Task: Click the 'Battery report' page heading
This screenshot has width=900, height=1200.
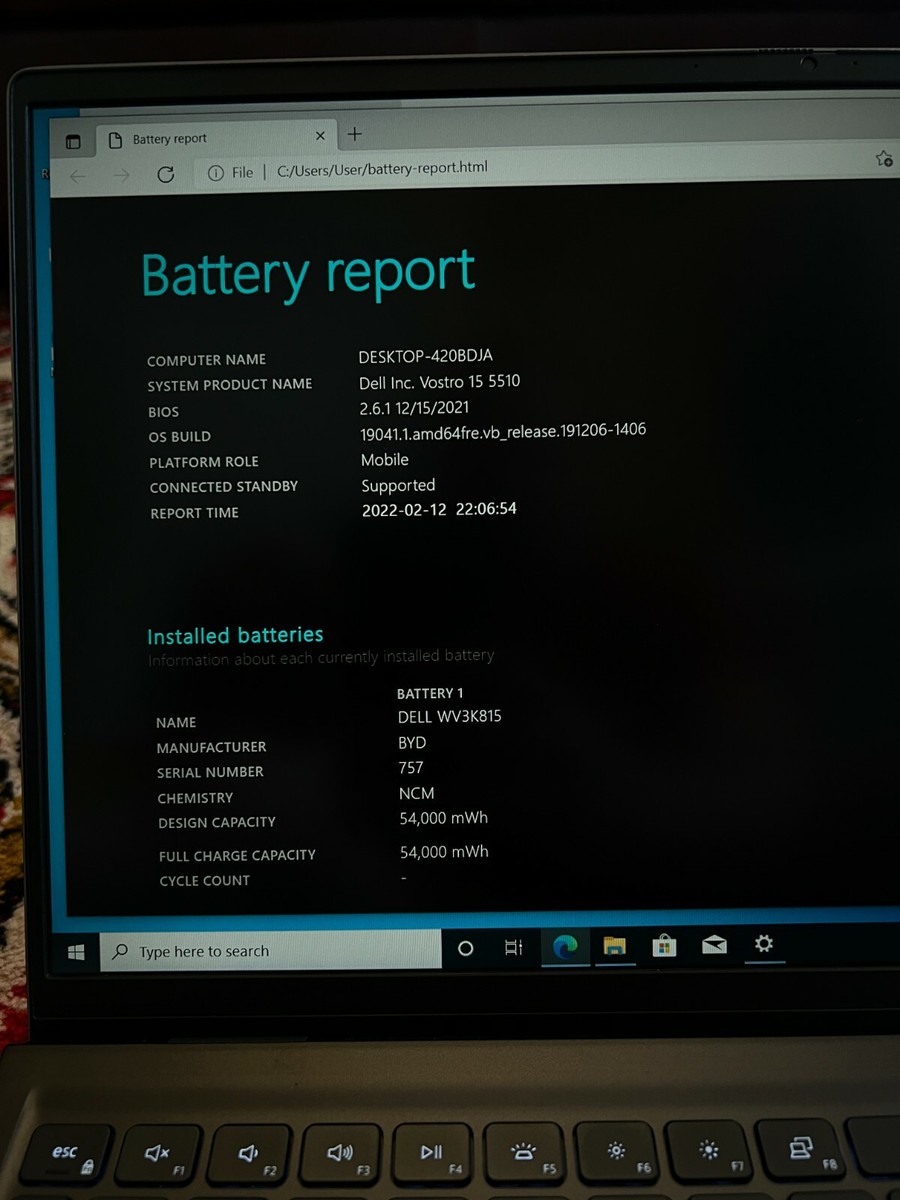Action: pyautogui.click(x=308, y=274)
